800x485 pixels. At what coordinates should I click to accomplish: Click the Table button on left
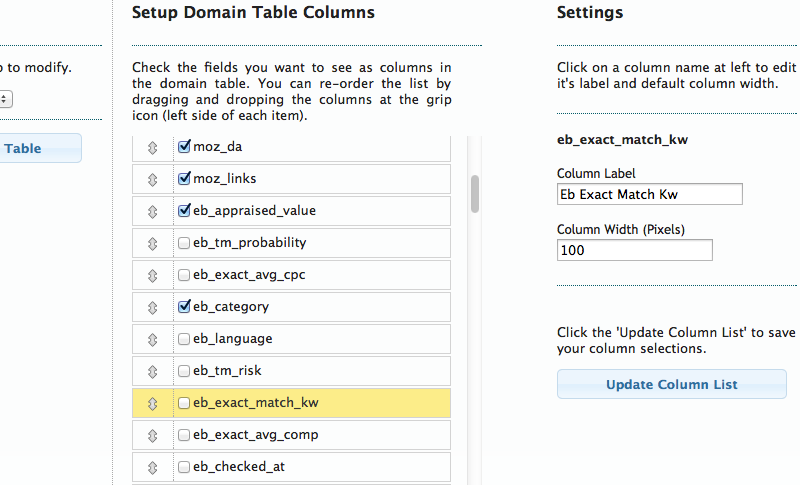click(40, 148)
